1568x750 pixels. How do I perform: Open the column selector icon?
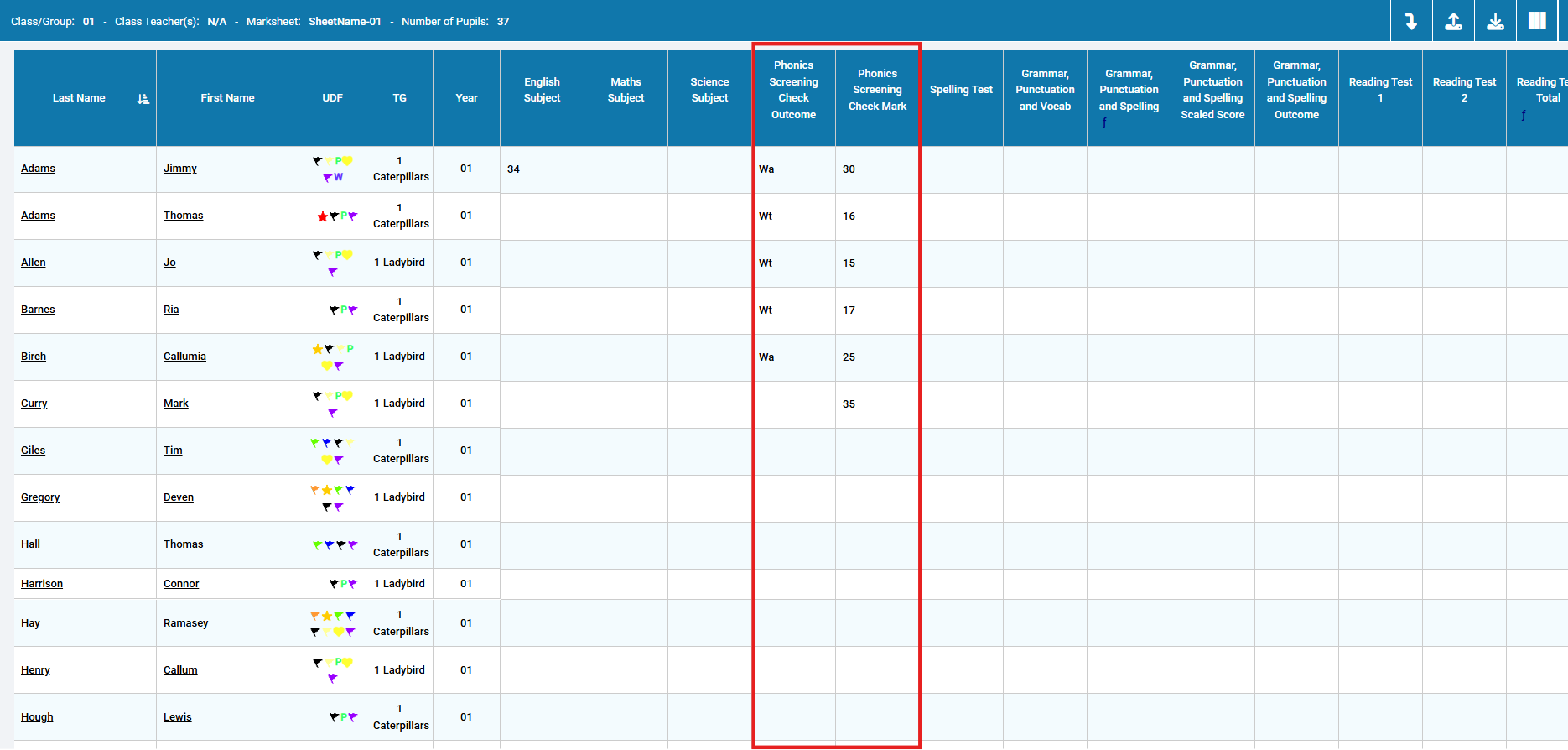(1537, 21)
